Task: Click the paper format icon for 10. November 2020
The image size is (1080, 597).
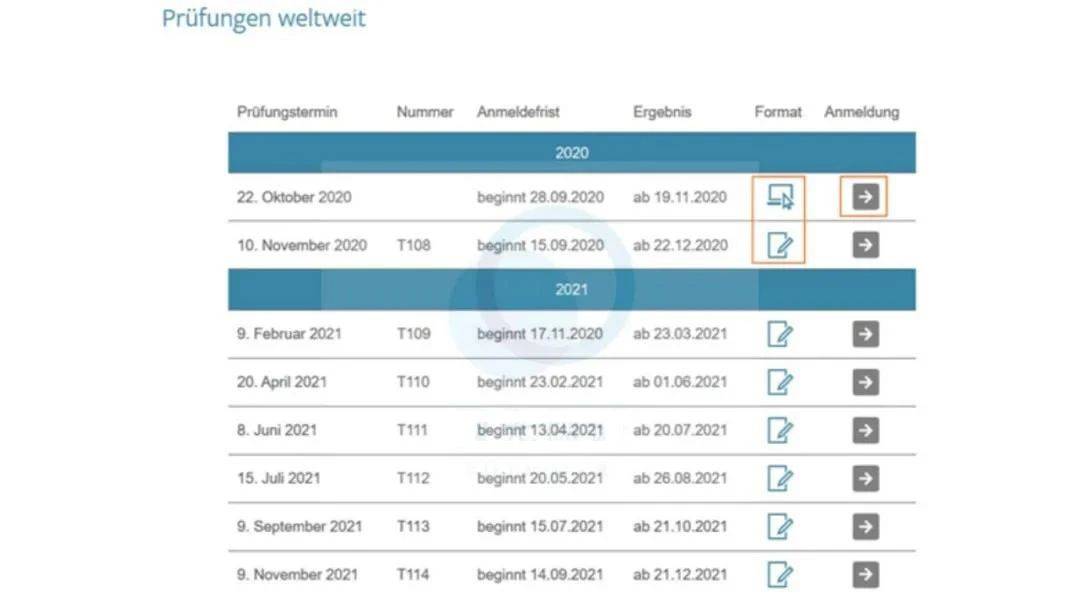Action: [x=779, y=245]
